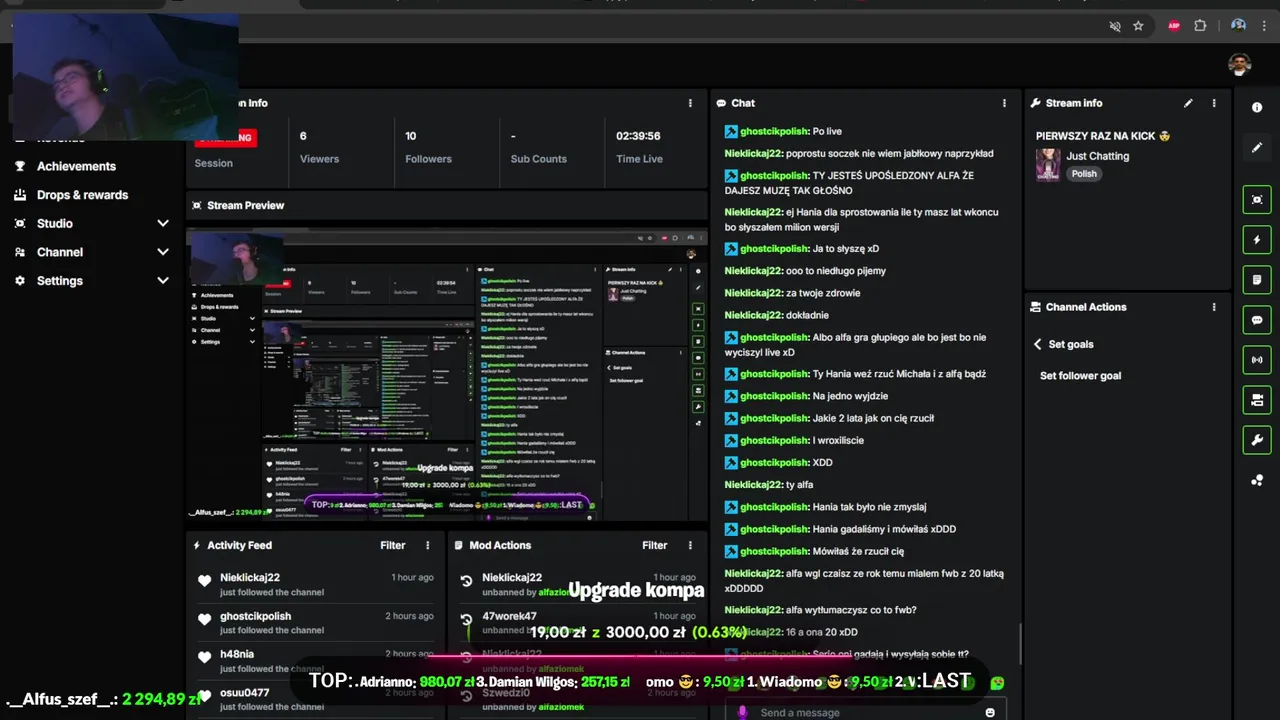Toggle the Mod Actions document widget button
This screenshot has width=1280, height=720.
(1257, 280)
